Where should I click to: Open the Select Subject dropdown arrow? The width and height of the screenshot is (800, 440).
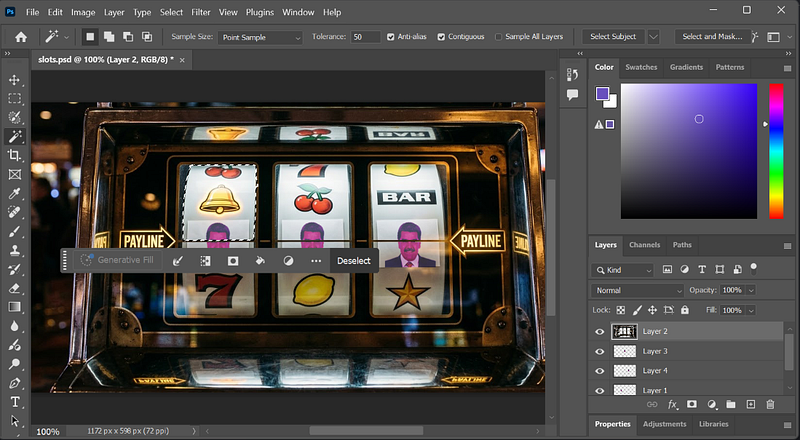(653, 37)
